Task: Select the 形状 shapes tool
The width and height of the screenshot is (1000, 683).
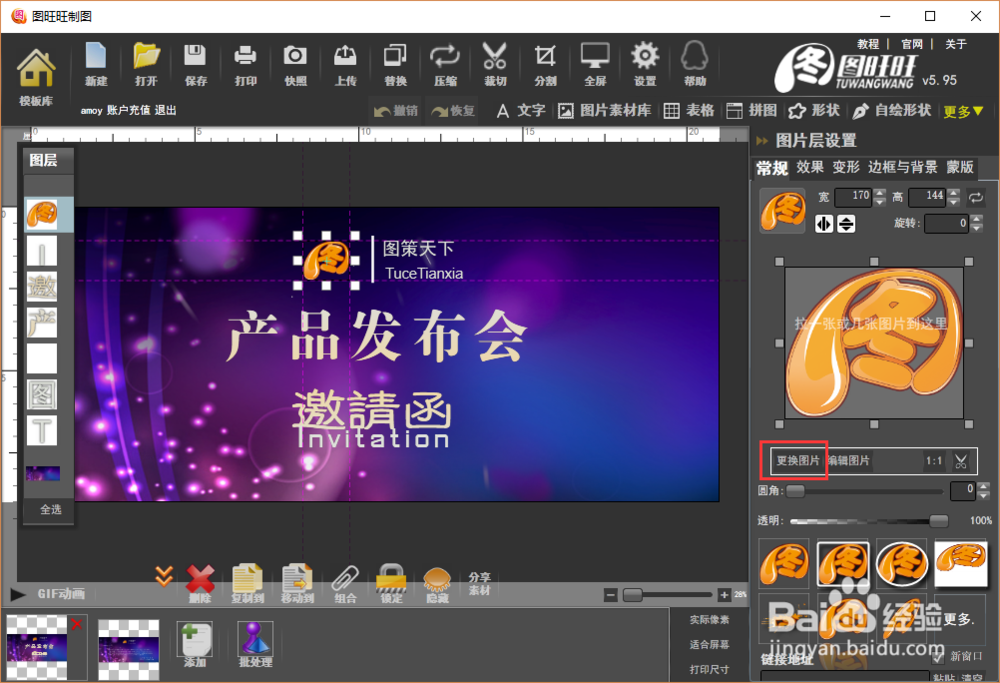Action: 813,110
